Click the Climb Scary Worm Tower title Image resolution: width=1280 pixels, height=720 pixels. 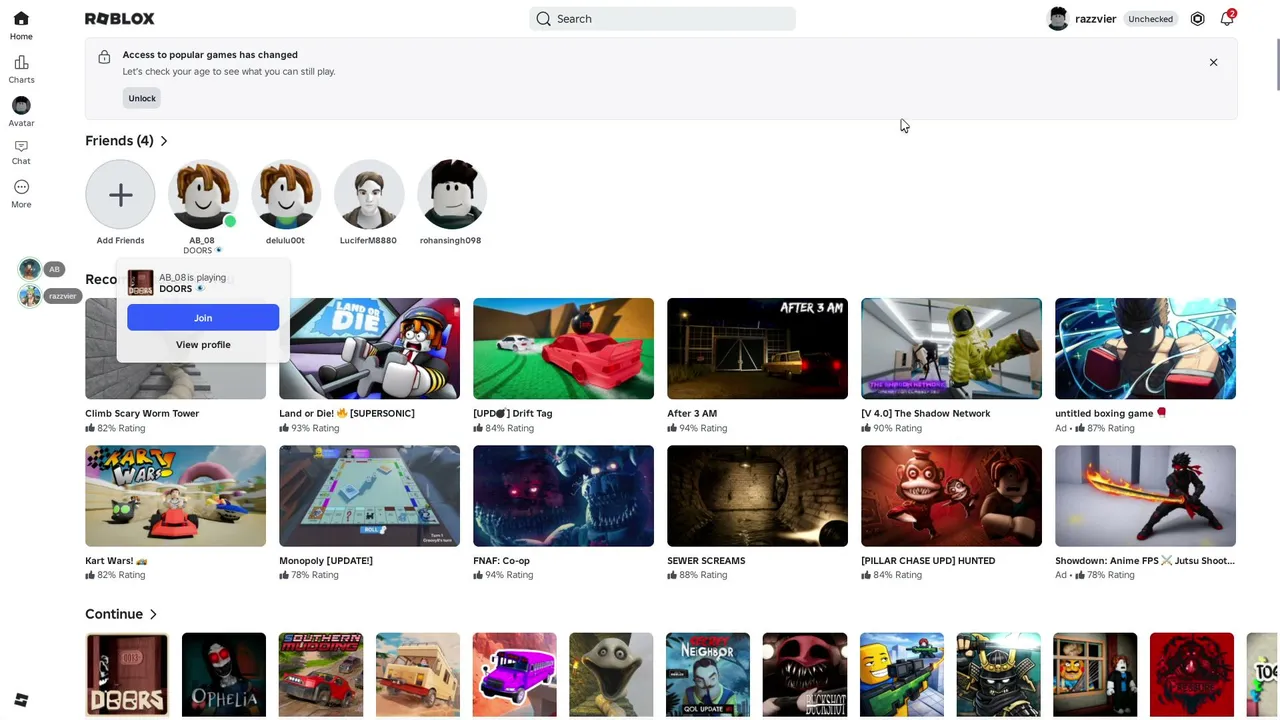142,413
